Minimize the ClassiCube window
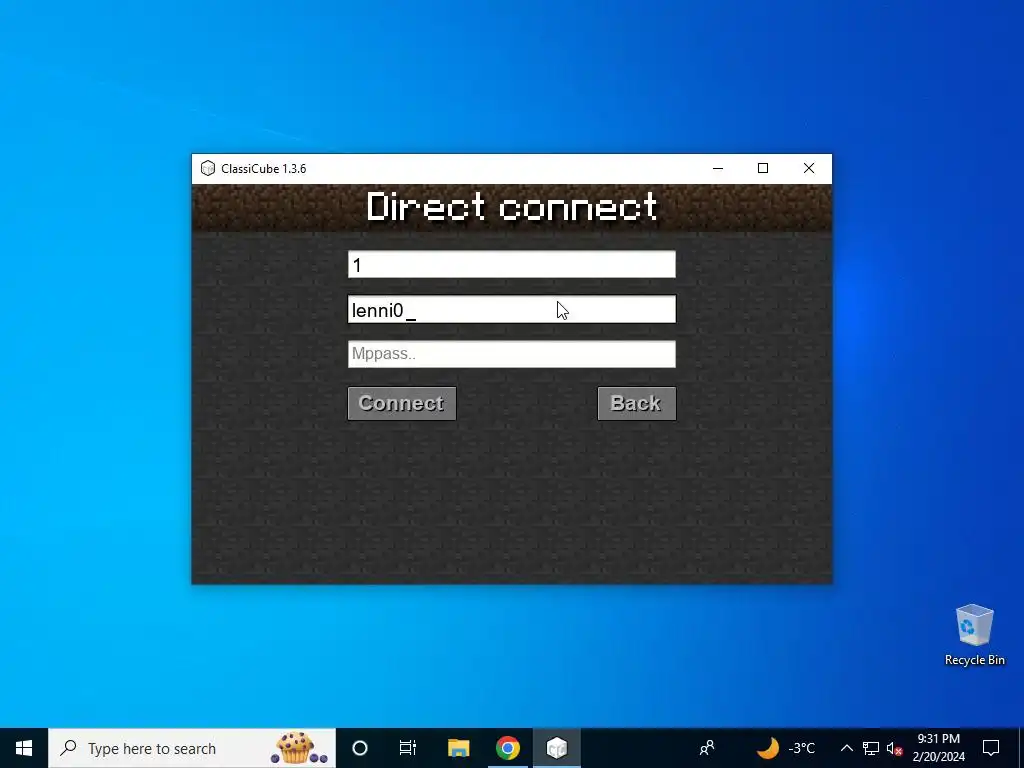The image size is (1024, 768). 718,168
